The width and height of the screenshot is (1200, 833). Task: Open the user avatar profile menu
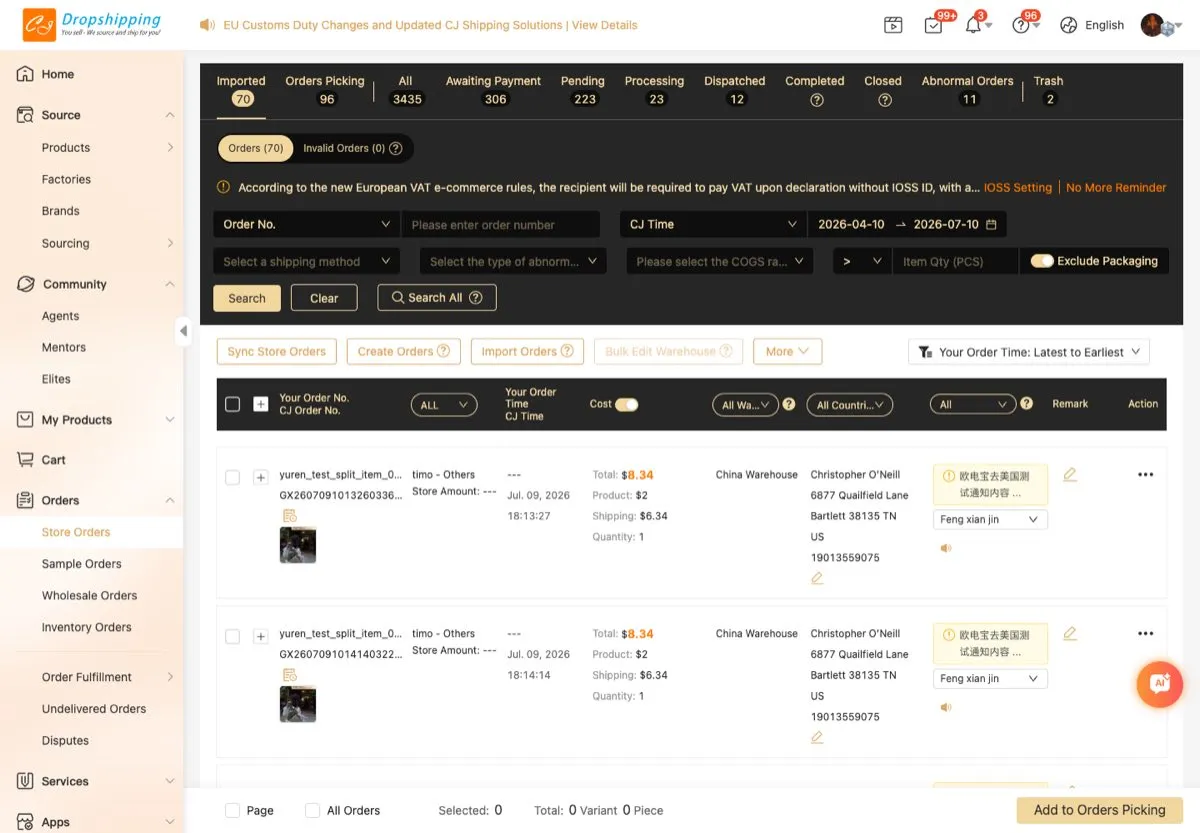1154,25
